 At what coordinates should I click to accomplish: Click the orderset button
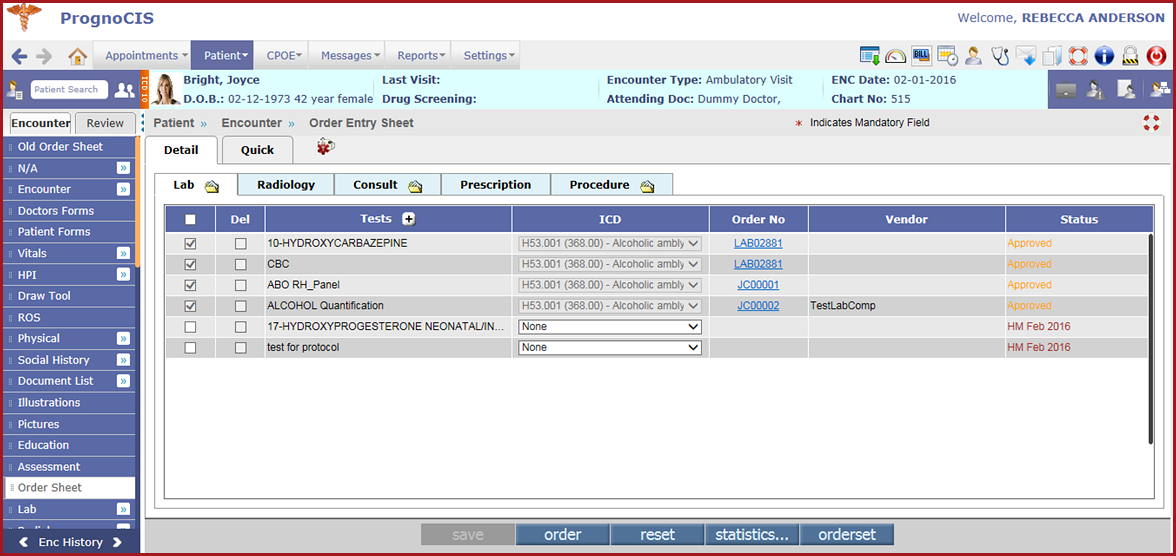coord(848,535)
